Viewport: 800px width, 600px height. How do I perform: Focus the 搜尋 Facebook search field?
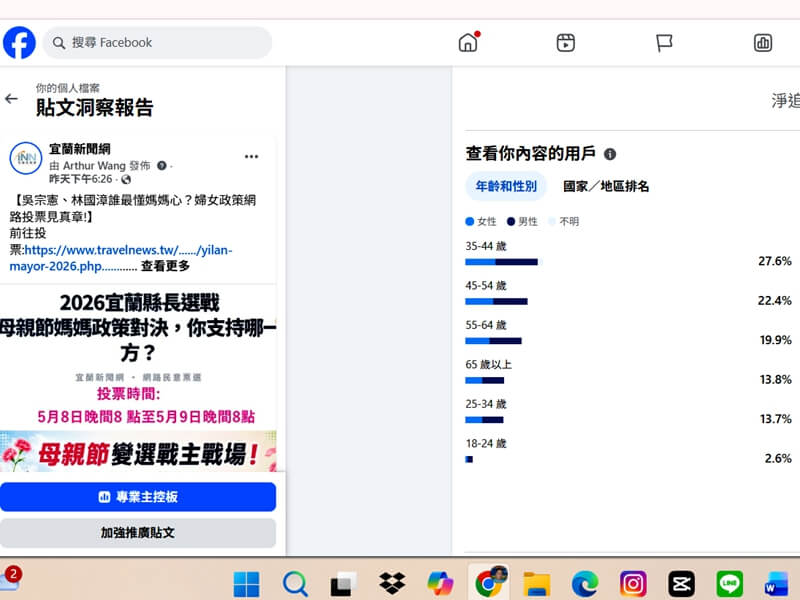157,43
